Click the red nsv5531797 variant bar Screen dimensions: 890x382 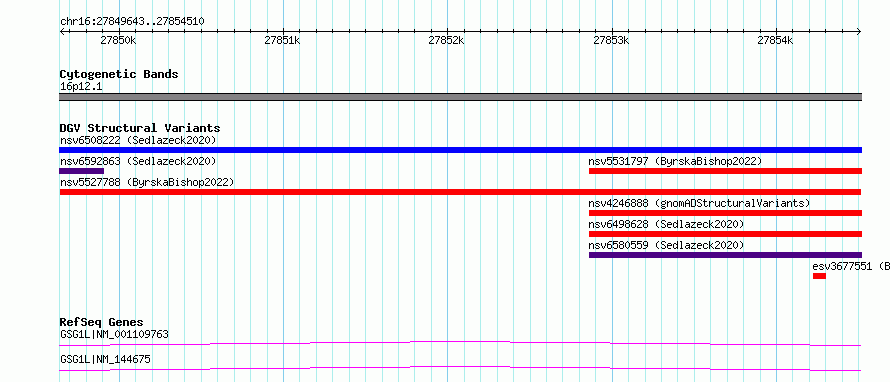pos(725,171)
